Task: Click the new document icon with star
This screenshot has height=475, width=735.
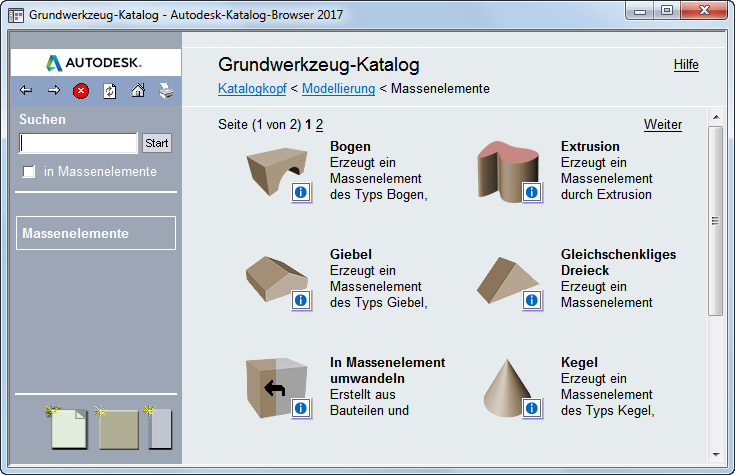Action: coord(68,427)
